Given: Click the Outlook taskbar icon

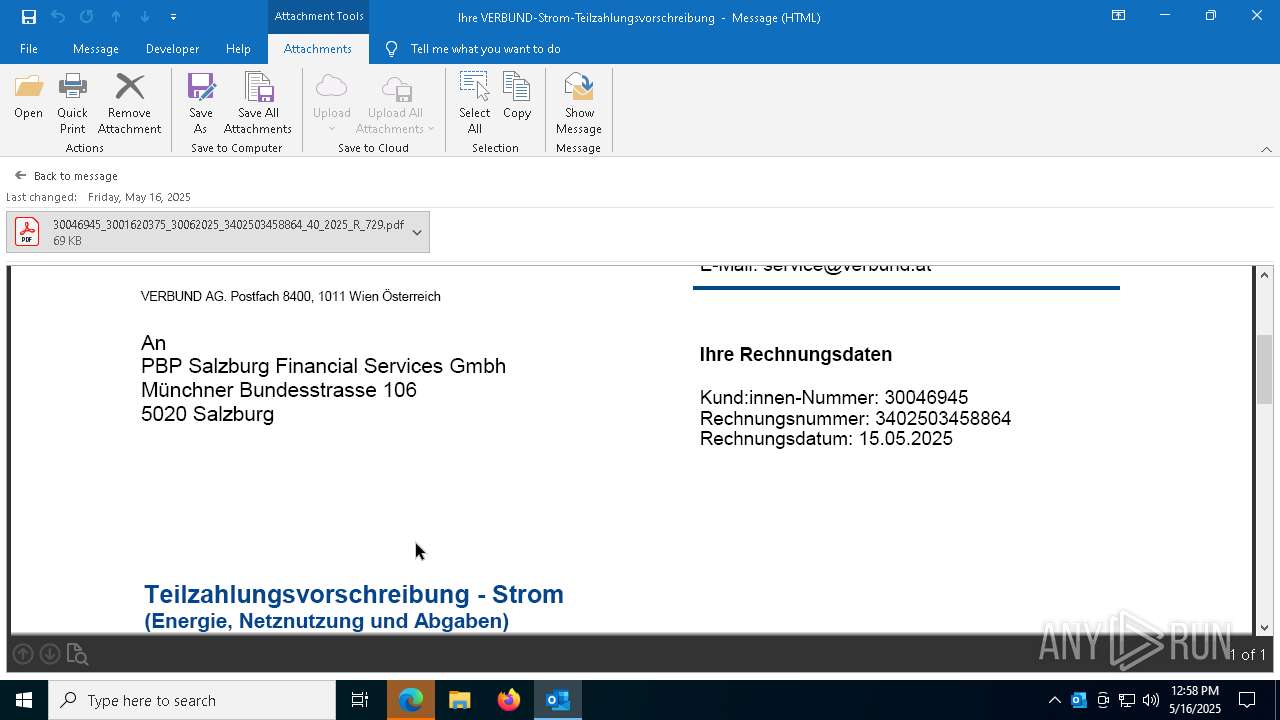Looking at the screenshot, I should [x=558, y=700].
